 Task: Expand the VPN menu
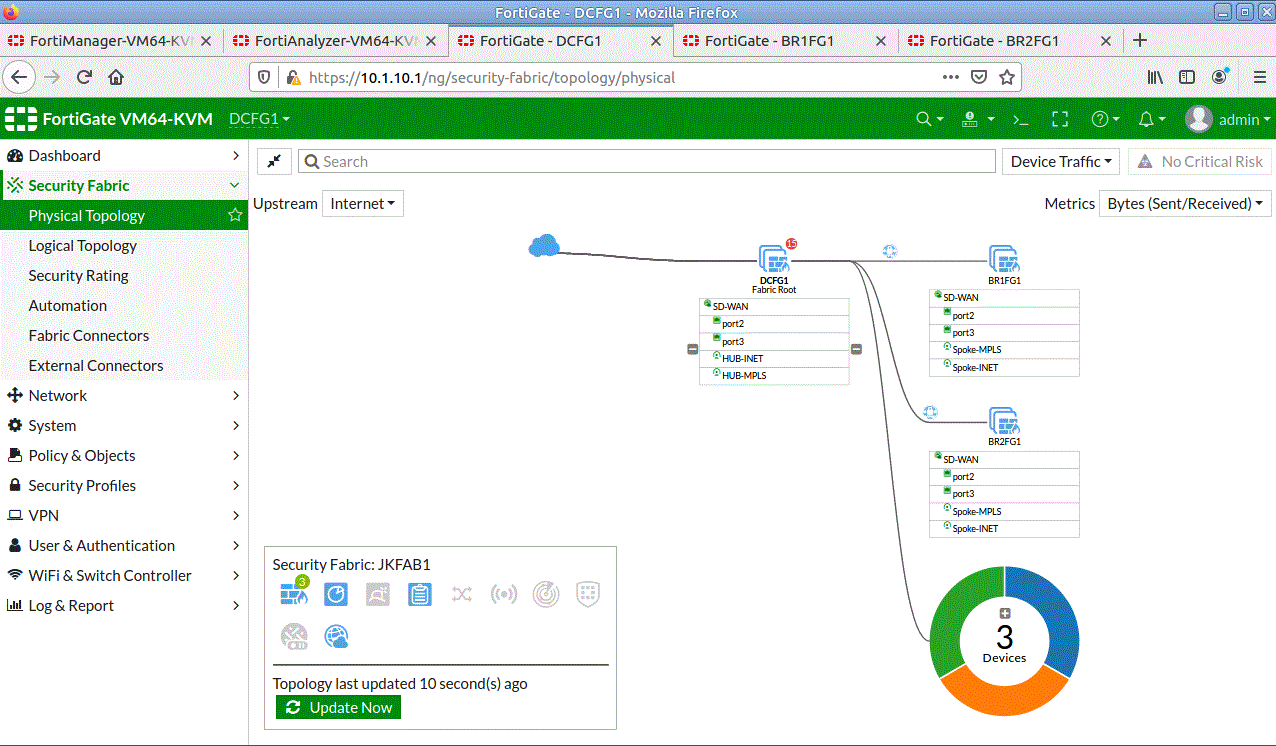click(x=124, y=515)
